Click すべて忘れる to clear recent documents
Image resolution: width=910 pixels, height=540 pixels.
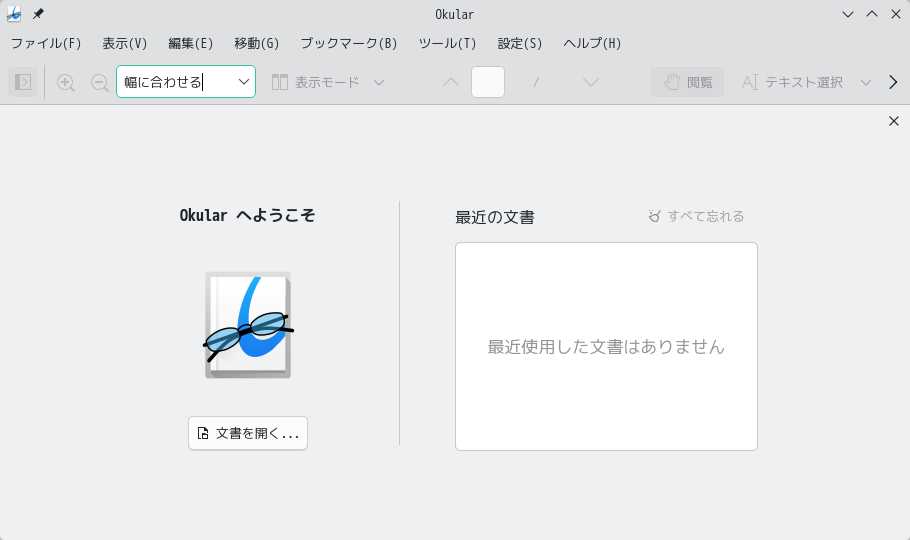(x=696, y=216)
